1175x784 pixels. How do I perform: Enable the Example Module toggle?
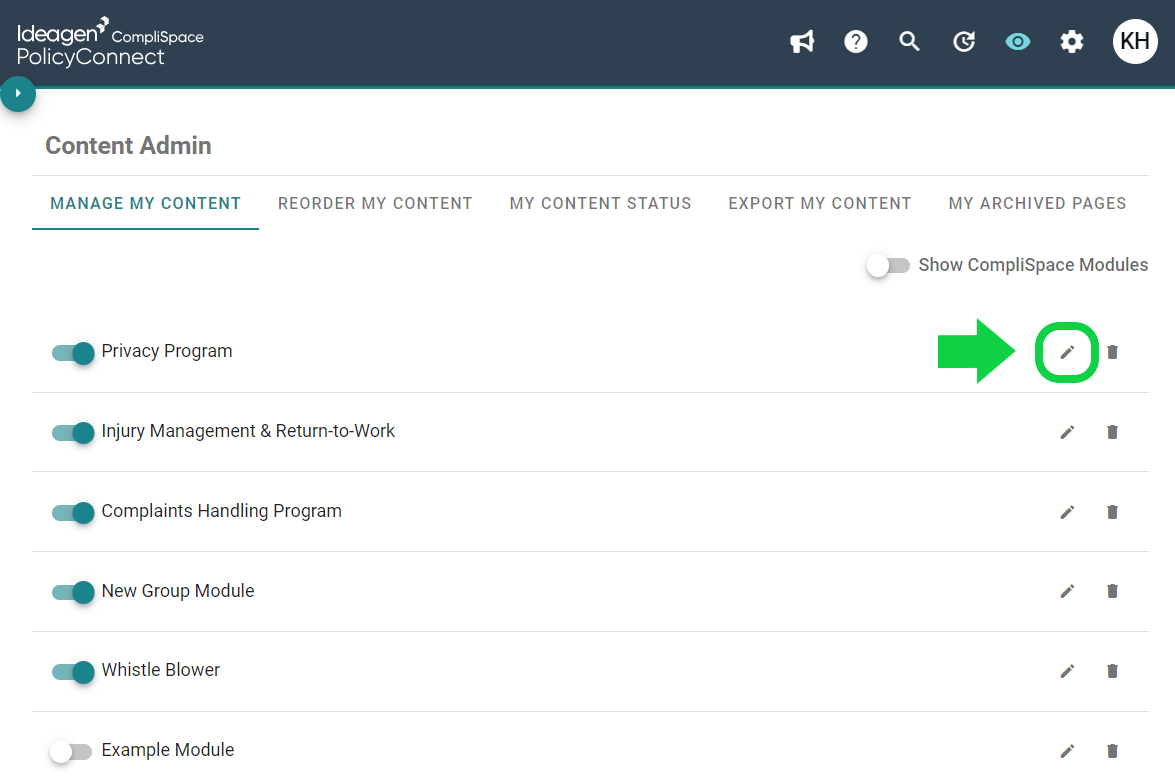(x=71, y=751)
